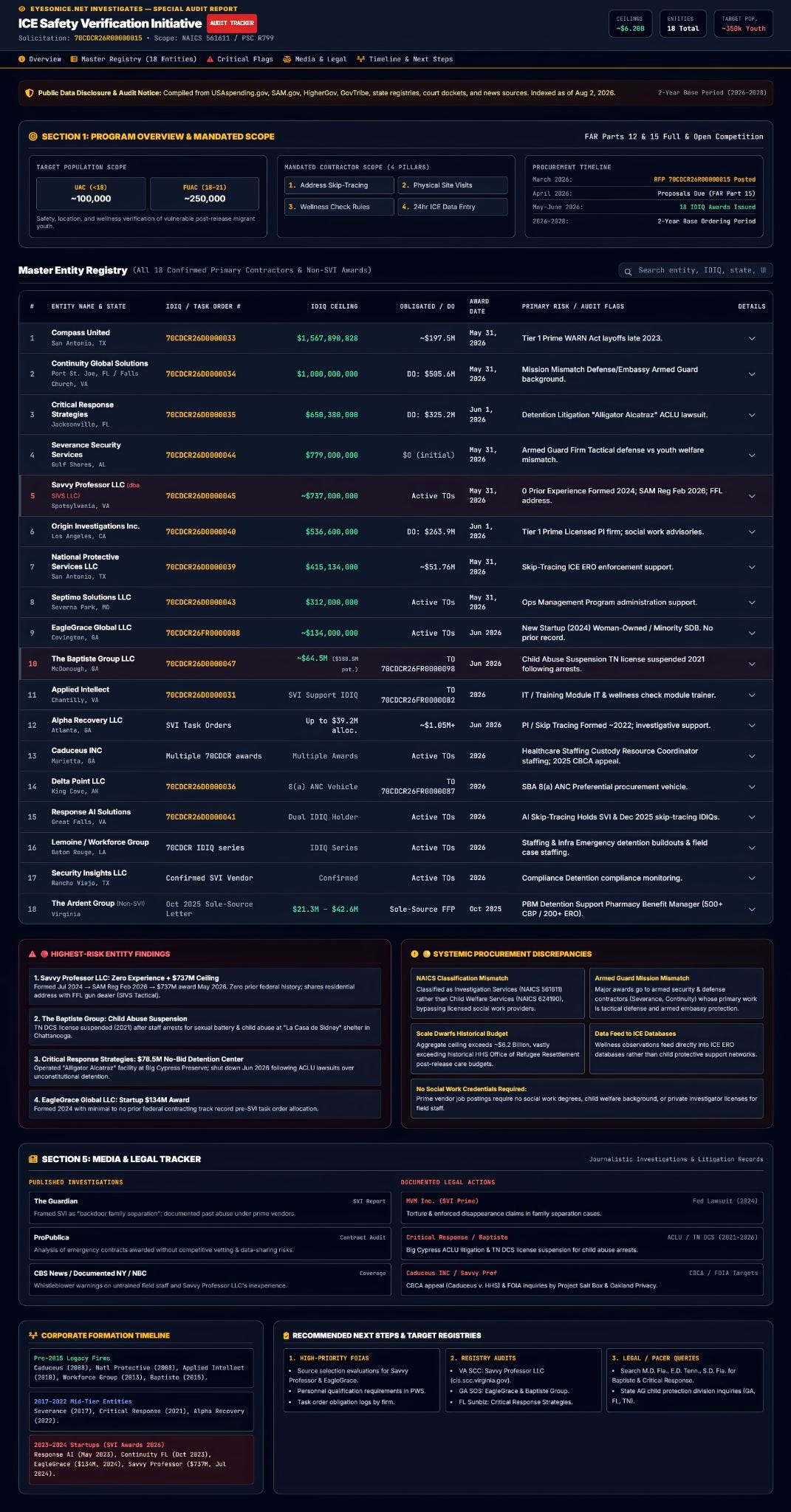The image size is (791, 1512).
Task: Go to Media & Legal tab
Action: [x=315, y=59]
